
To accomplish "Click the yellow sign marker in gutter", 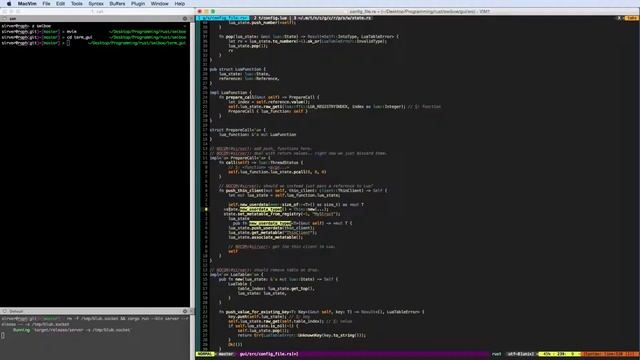I will (x=206, y=209).
